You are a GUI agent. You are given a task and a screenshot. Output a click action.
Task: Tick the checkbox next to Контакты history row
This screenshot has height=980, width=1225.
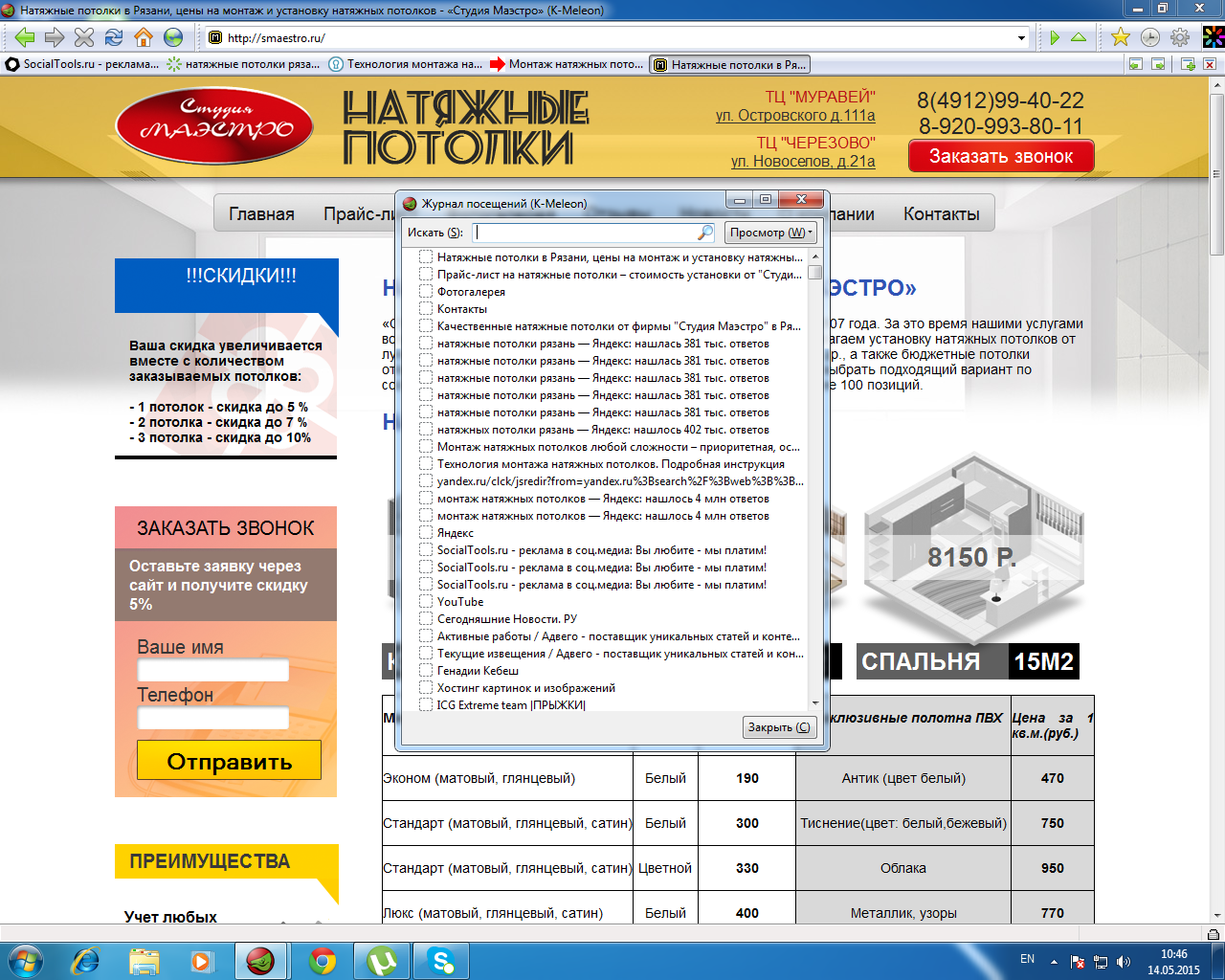click(426, 309)
